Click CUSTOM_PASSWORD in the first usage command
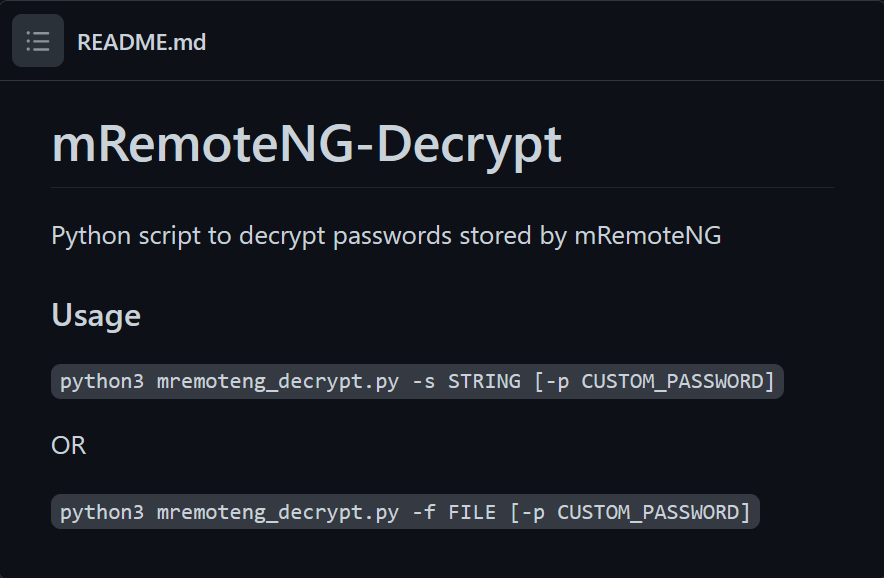Viewport: 884px width, 578px height. pyautogui.click(x=672, y=382)
